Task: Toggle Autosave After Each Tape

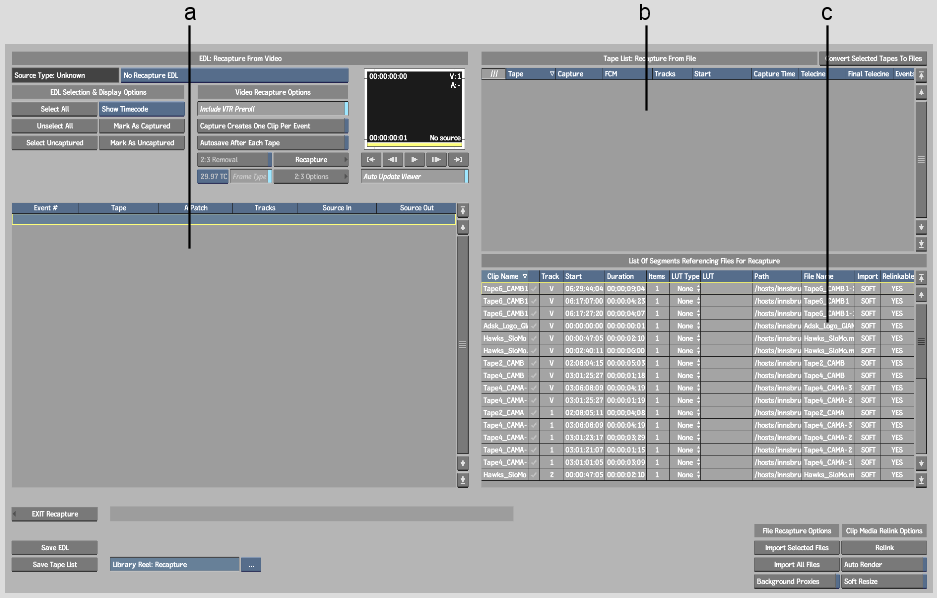Action: 273,143
